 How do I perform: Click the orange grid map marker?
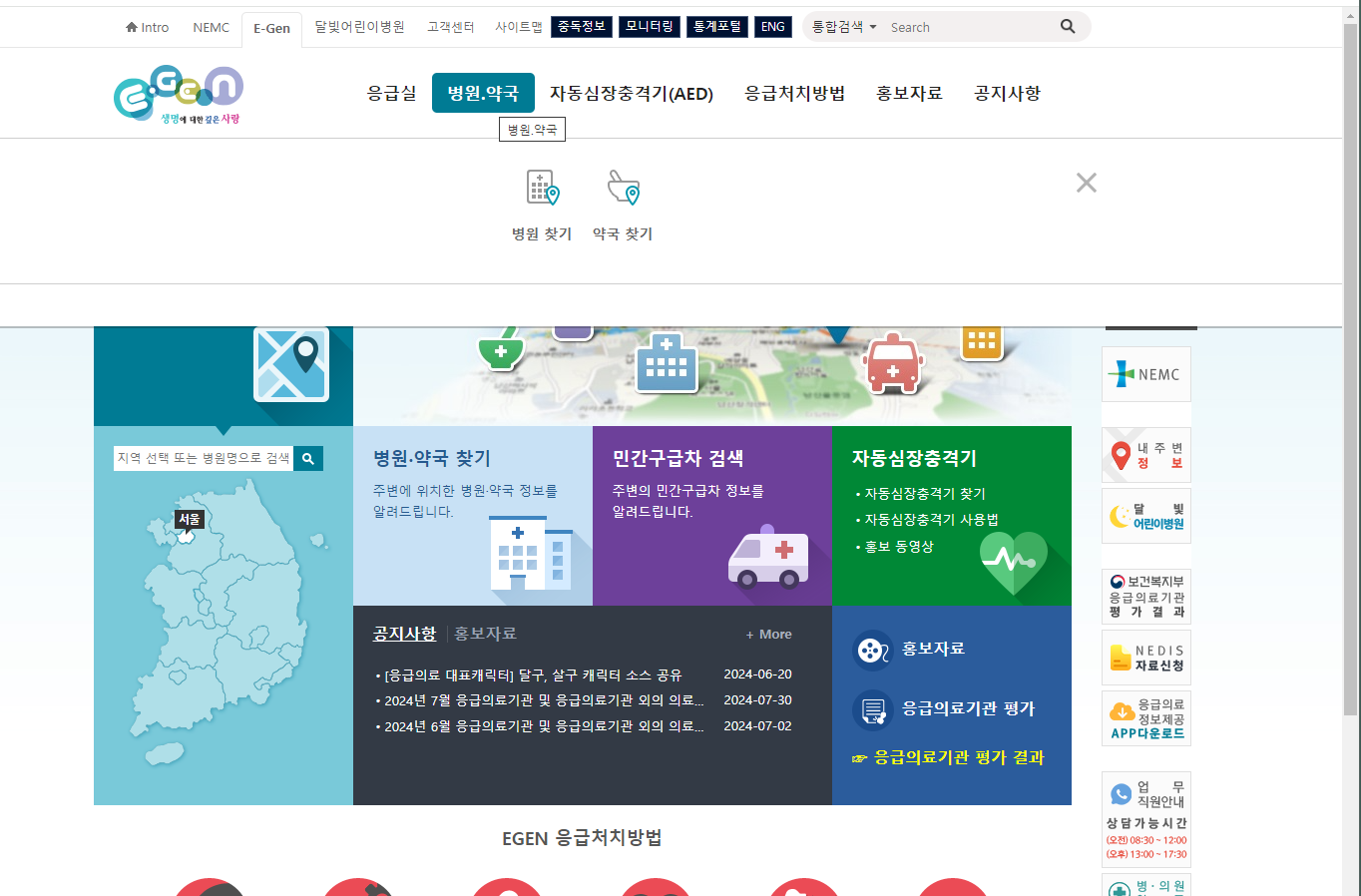[982, 342]
